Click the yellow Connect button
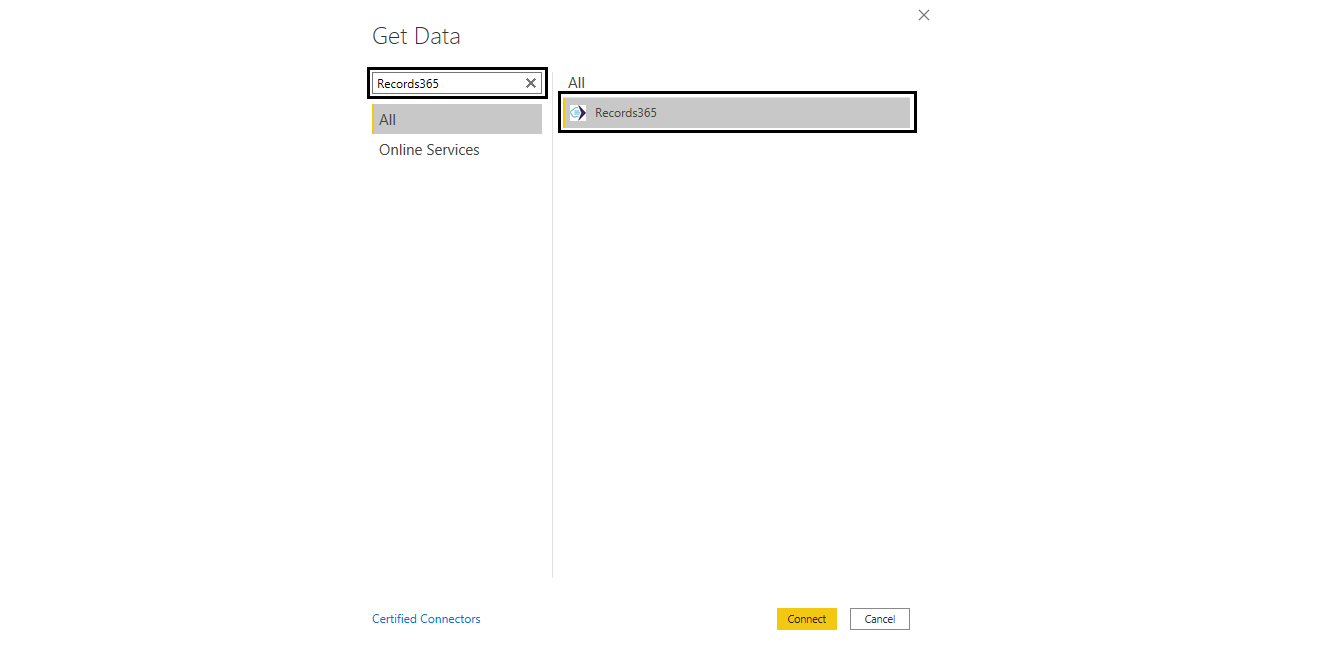Viewport: 1342px width, 654px height. (806, 619)
